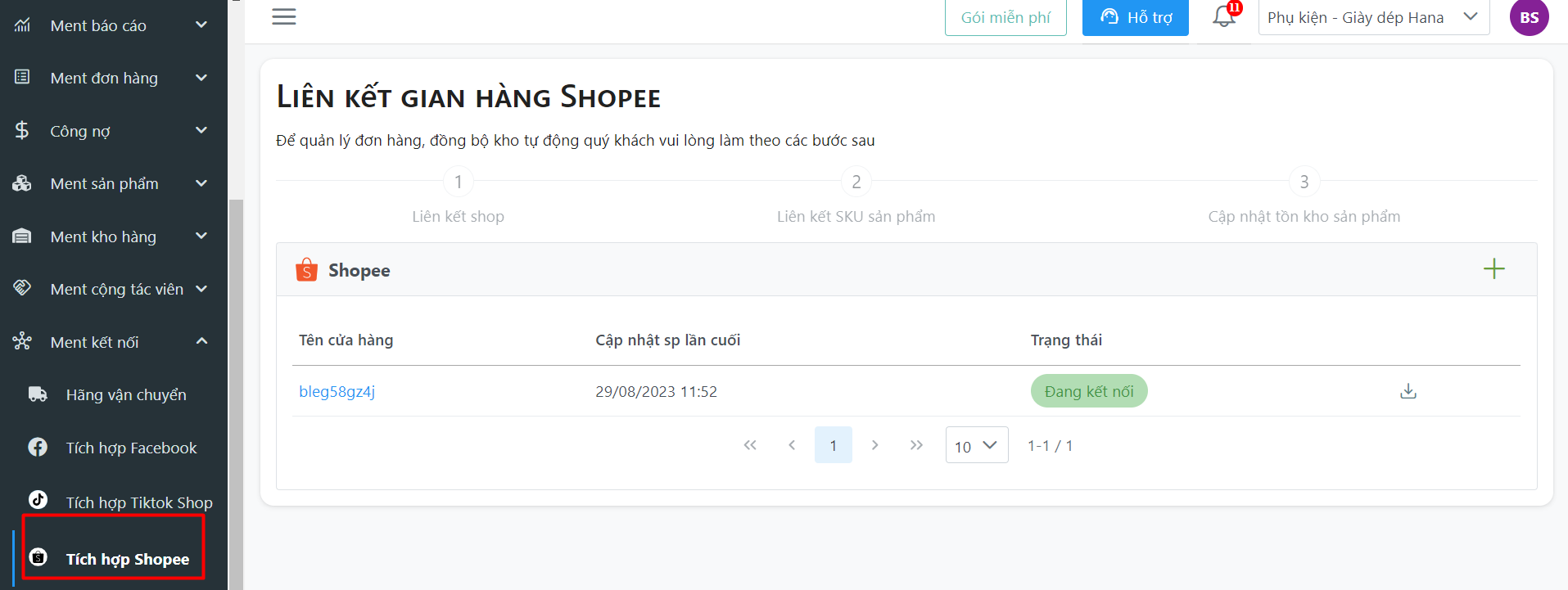1568x590 pixels.
Task: Click the sidebar vertical scrollbar
Action: pos(236,393)
